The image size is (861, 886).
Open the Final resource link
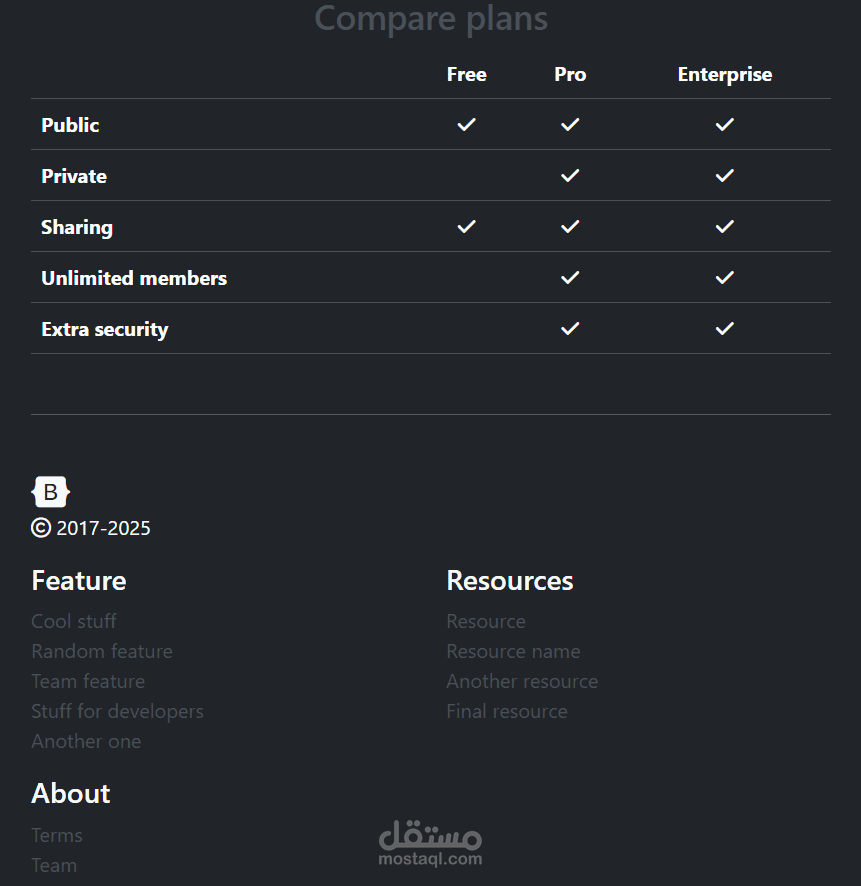(507, 711)
